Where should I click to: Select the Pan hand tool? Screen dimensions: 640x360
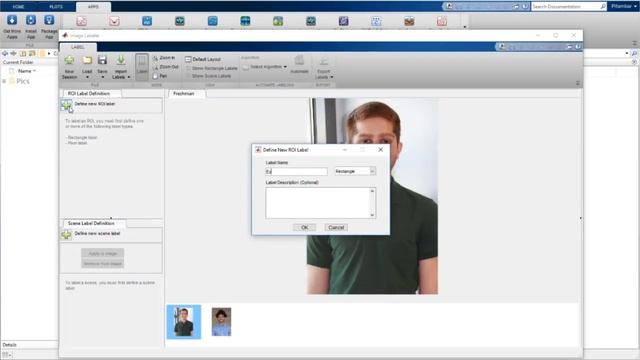tap(160, 76)
